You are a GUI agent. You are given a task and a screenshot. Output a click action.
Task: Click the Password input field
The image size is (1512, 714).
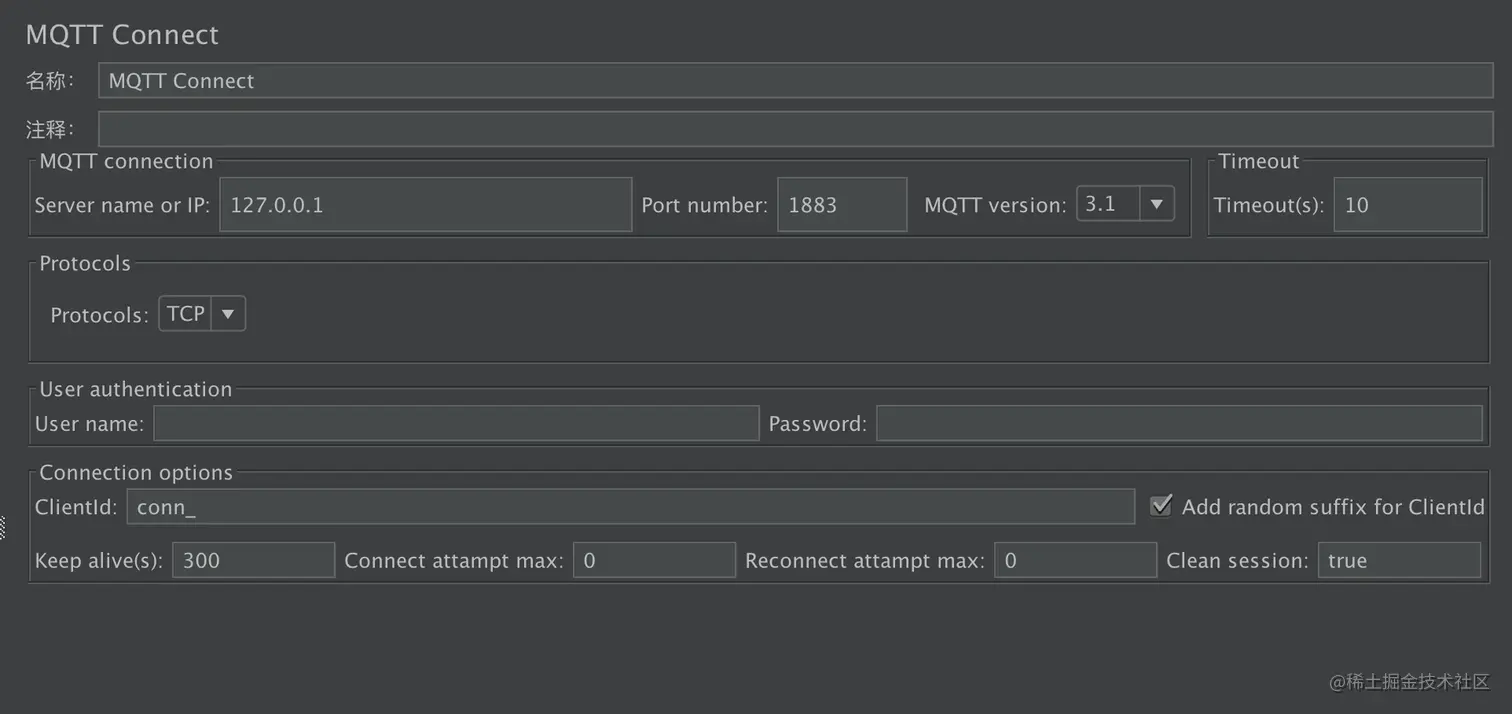pos(1178,423)
